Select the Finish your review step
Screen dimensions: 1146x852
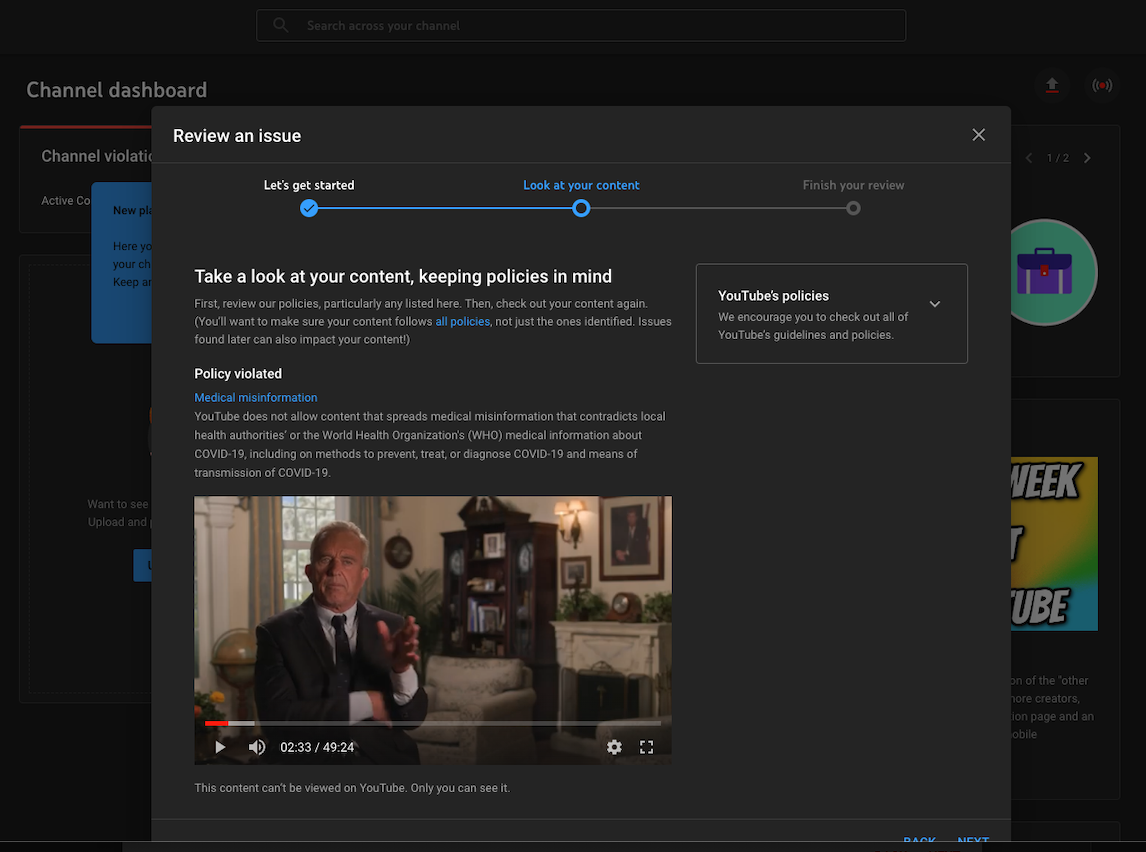(853, 208)
